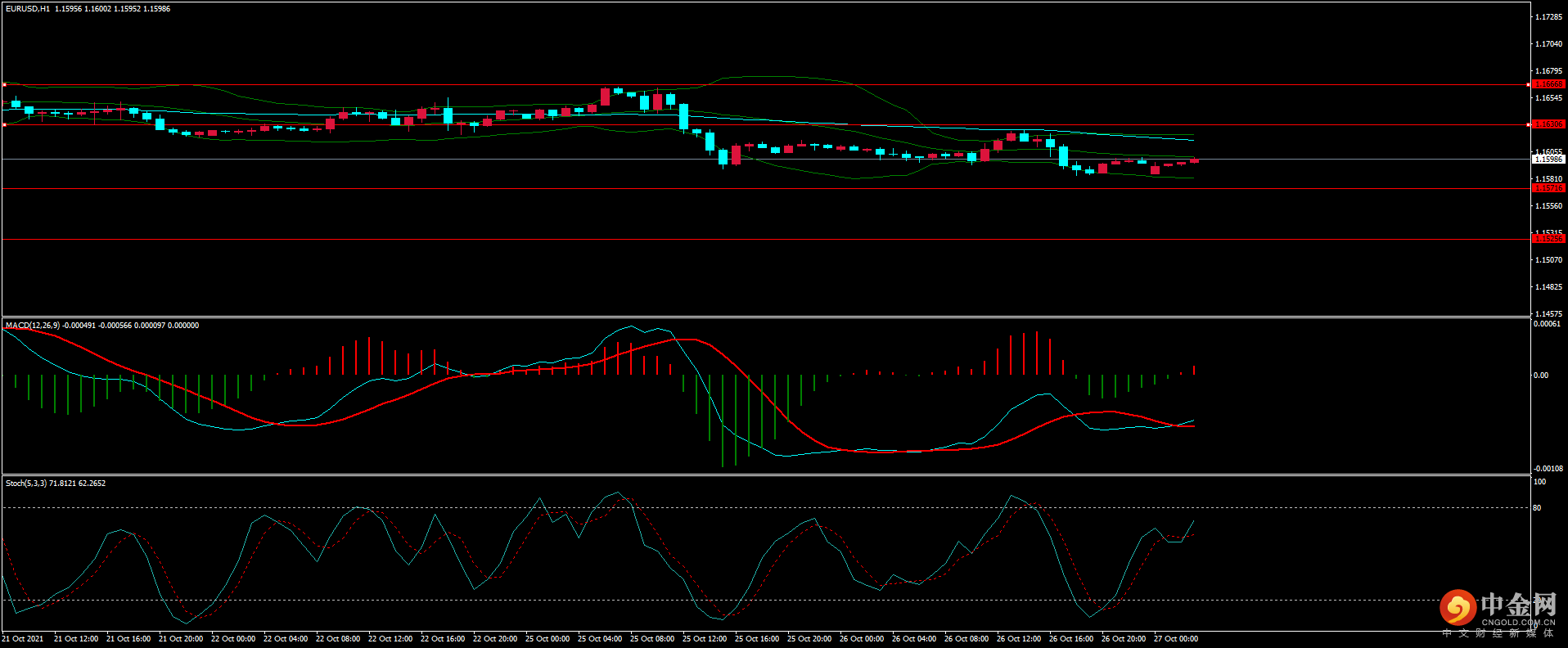Click the 25 Oct 08:00 time label
The width and height of the screenshot is (1568, 648).
coord(652,639)
